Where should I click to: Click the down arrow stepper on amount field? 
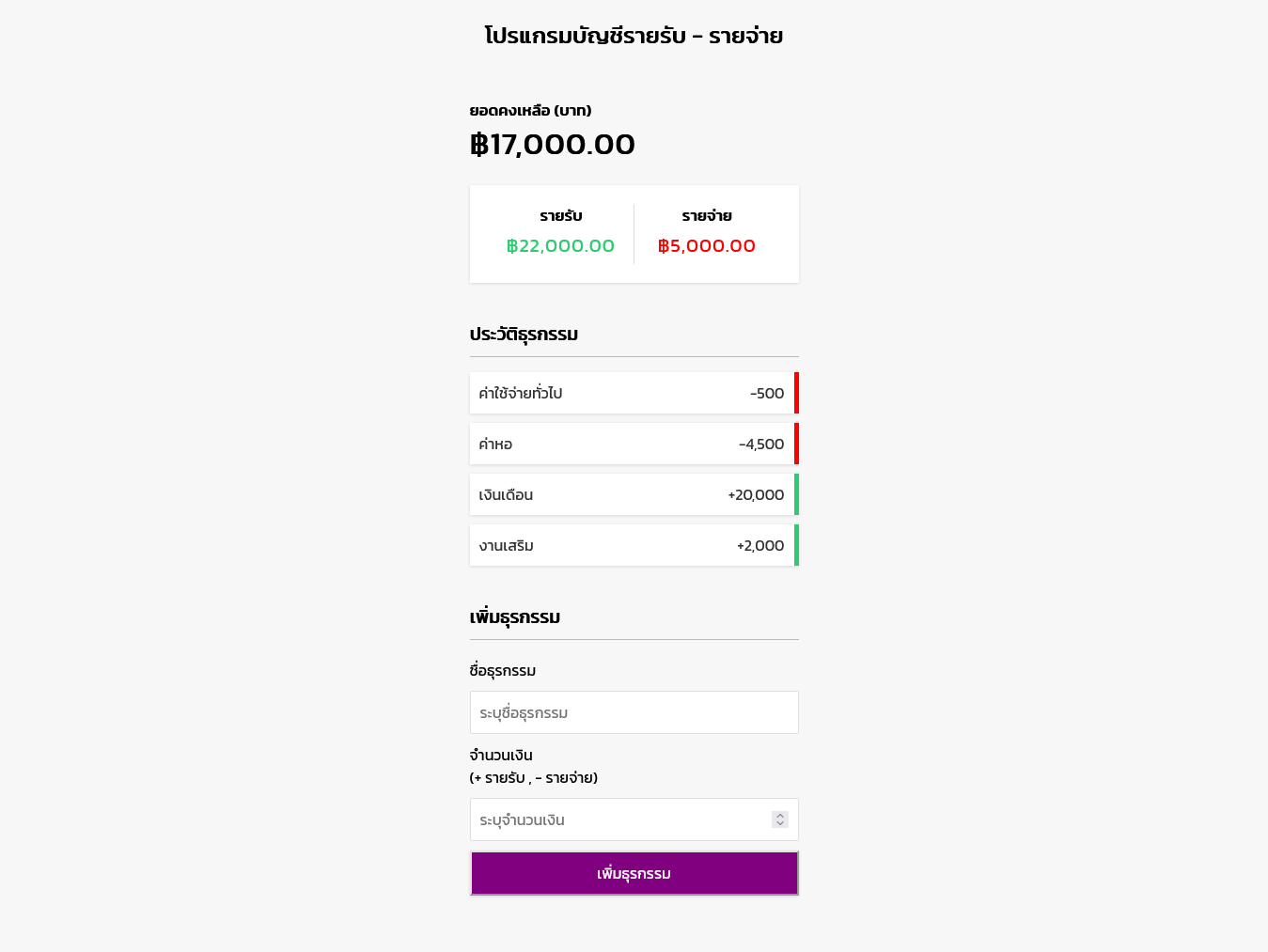(x=779, y=824)
